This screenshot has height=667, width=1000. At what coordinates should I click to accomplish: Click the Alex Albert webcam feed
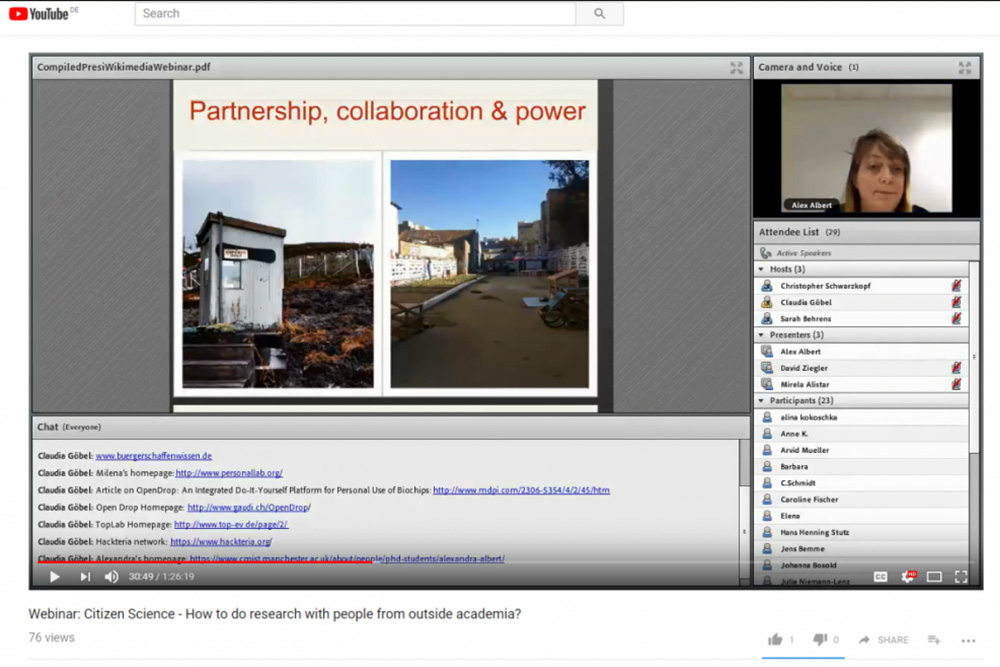click(866, 148)
